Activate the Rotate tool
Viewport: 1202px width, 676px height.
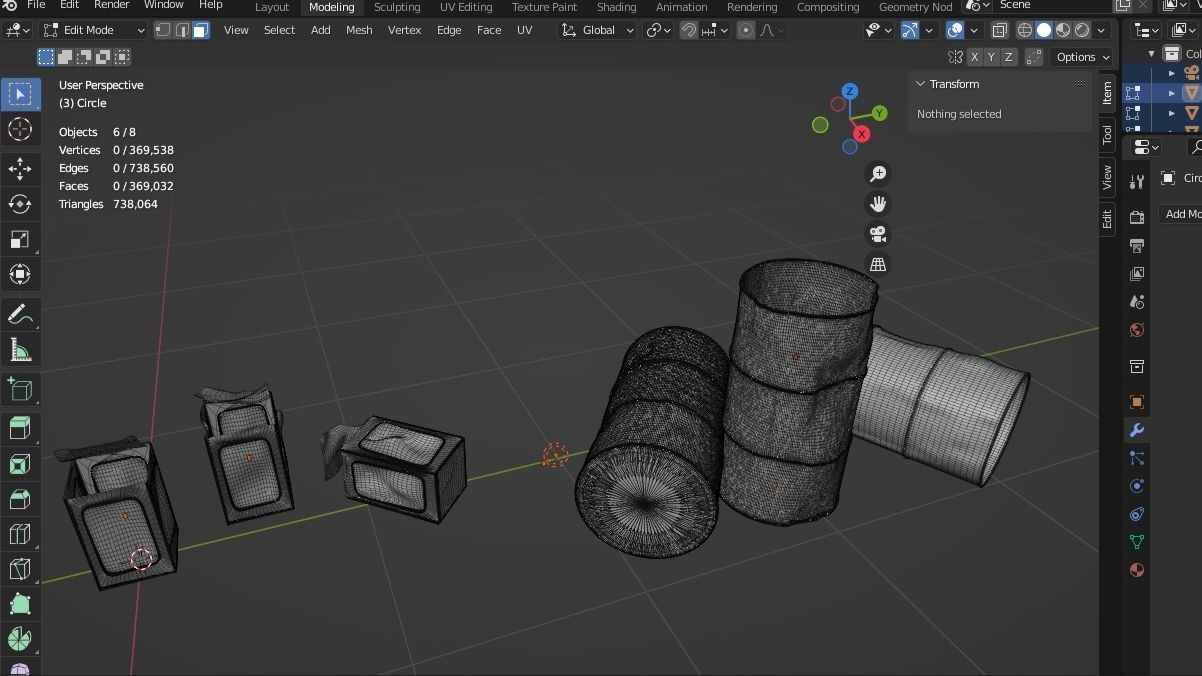click(x=20, y=204)
